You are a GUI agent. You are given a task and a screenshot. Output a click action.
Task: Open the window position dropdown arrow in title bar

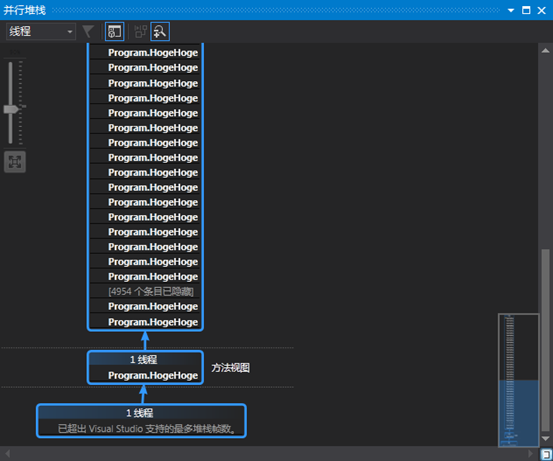click(511, 10)
